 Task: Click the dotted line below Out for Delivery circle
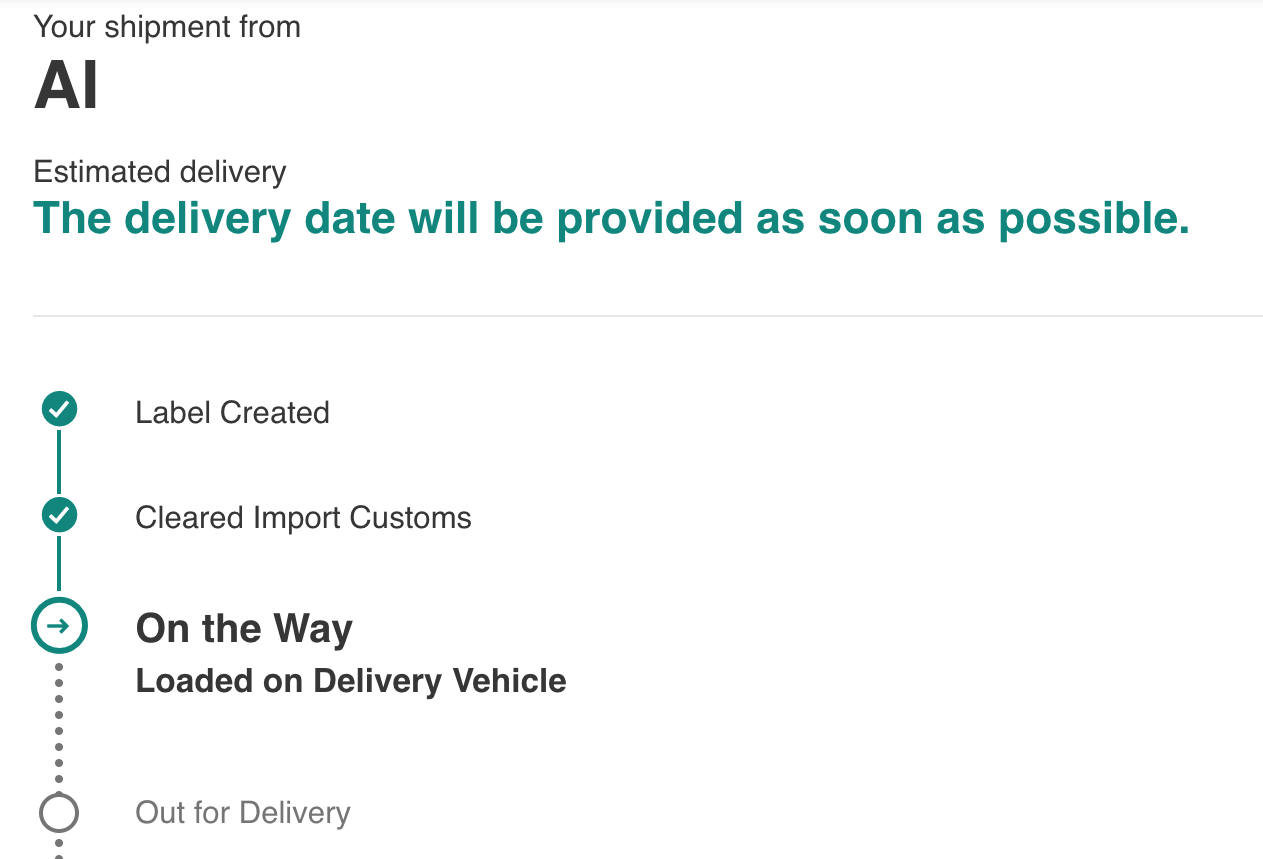59,848
